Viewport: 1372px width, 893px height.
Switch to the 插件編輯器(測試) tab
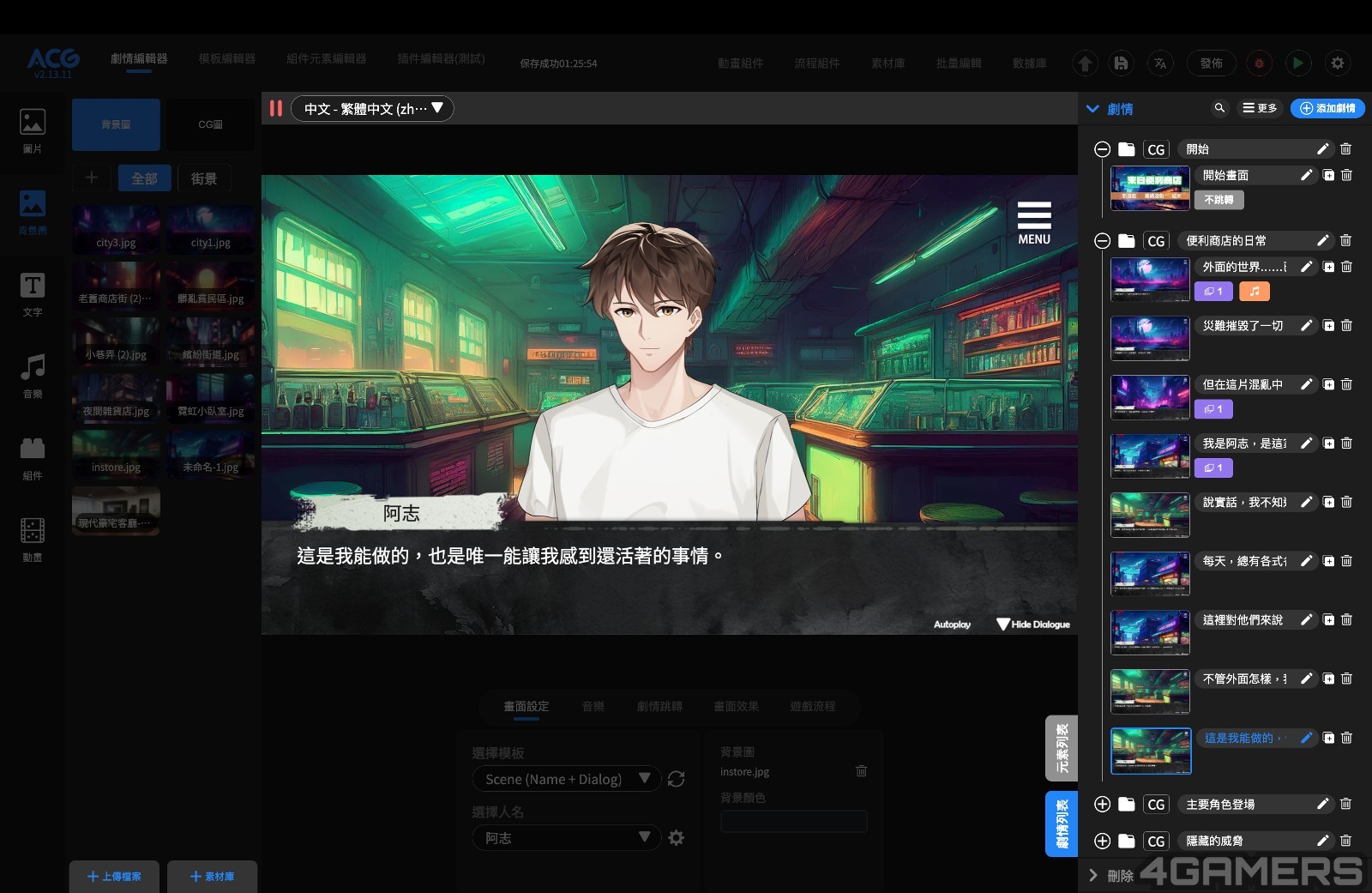[441, 58]
